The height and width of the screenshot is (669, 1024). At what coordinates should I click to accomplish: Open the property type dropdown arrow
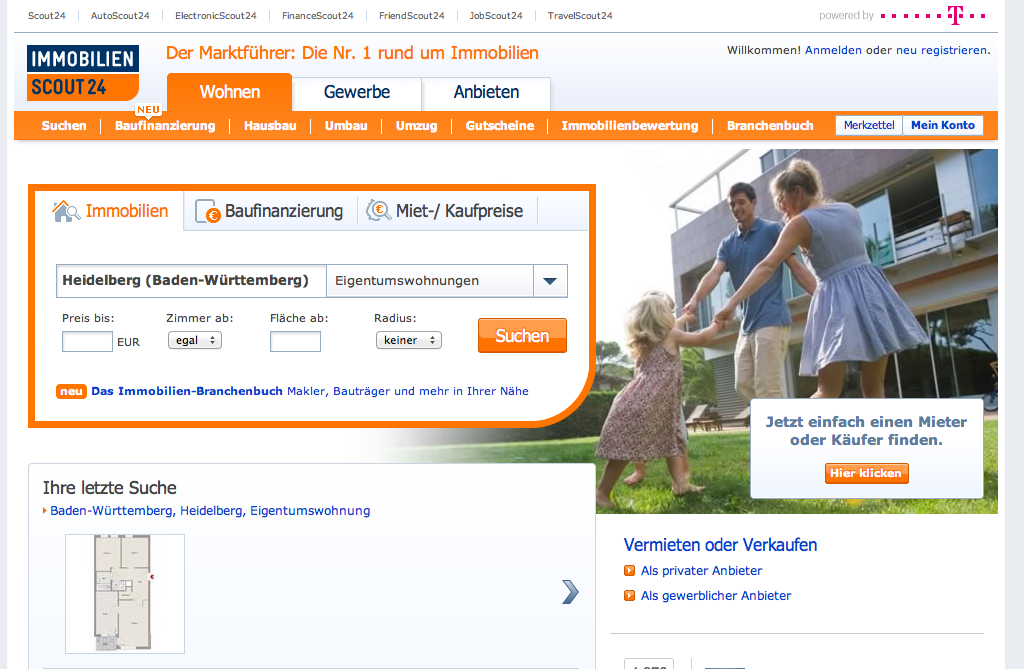550,281
